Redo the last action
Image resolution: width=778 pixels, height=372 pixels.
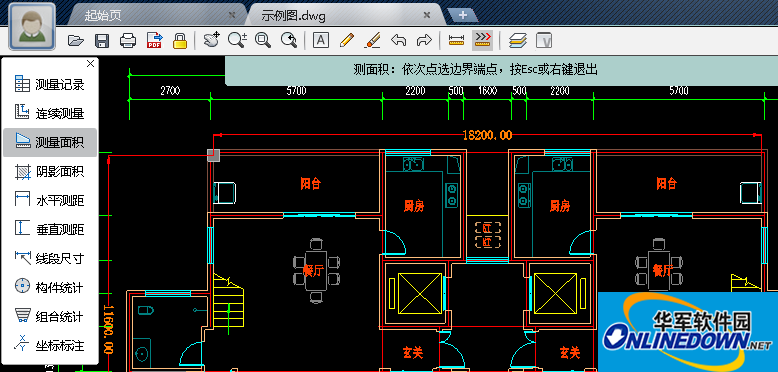click(x=424, y=40)
